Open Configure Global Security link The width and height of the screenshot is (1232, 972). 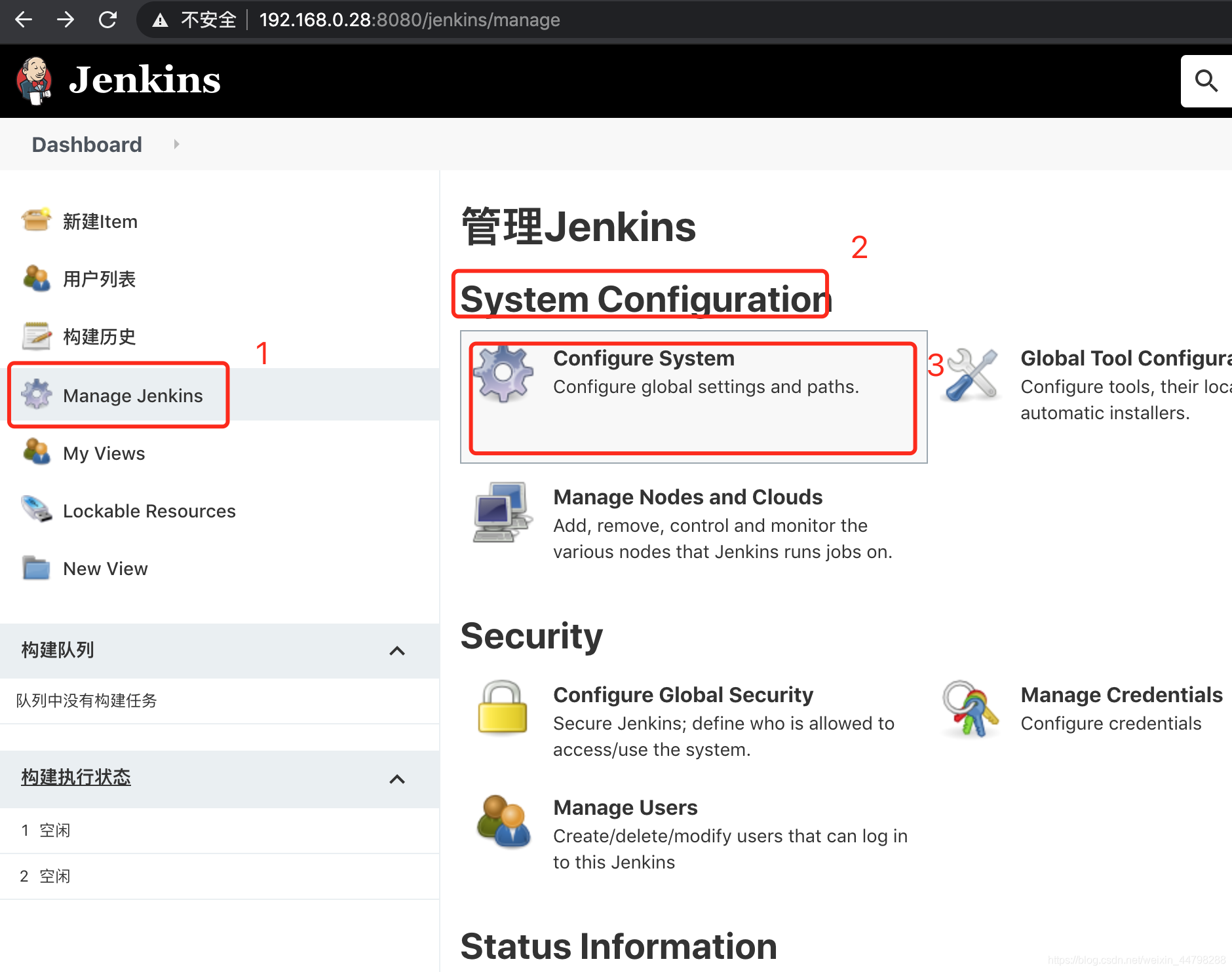pos(683,695)
